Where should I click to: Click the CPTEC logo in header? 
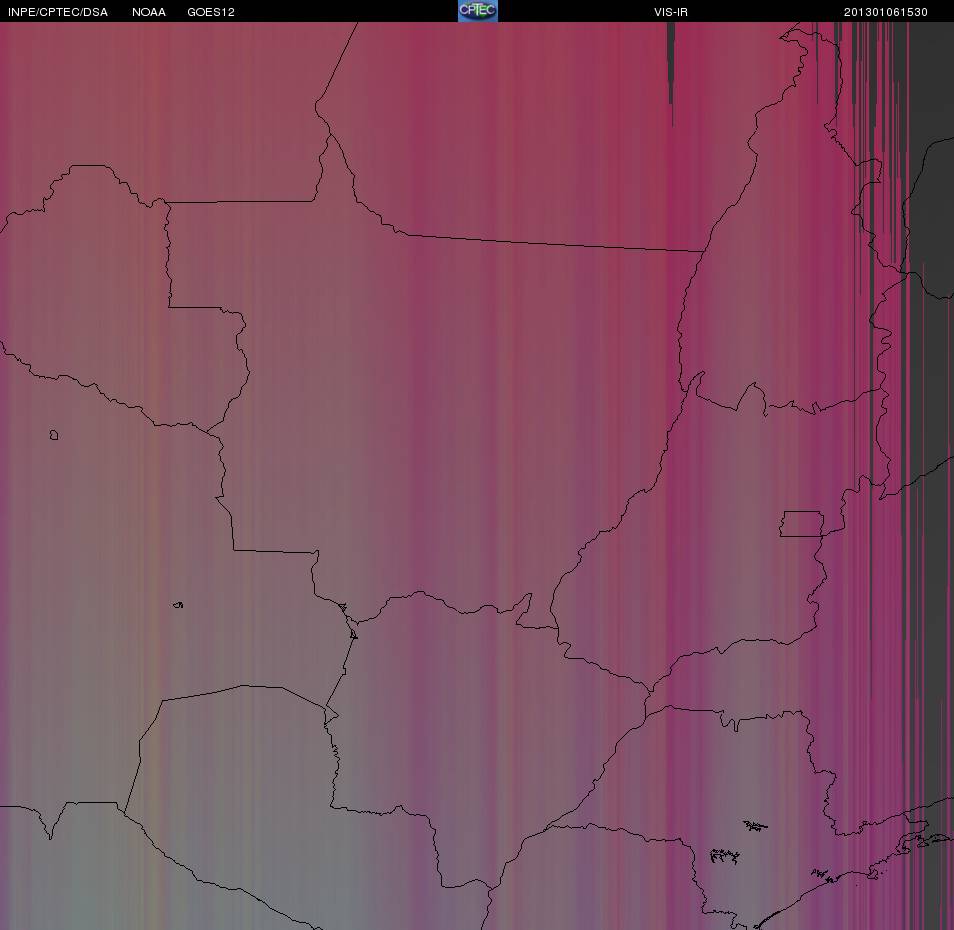pos(478,11)
